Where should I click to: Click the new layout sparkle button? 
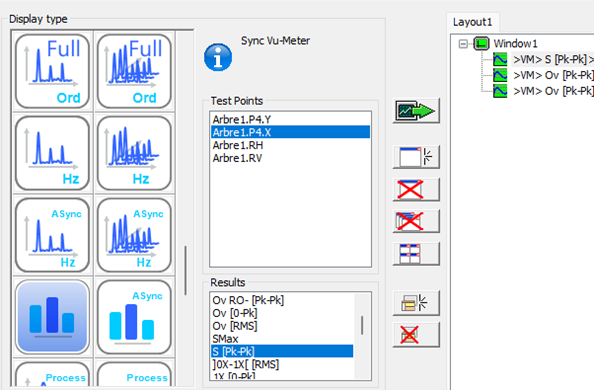pyautogui.click(x=416, y=303)
